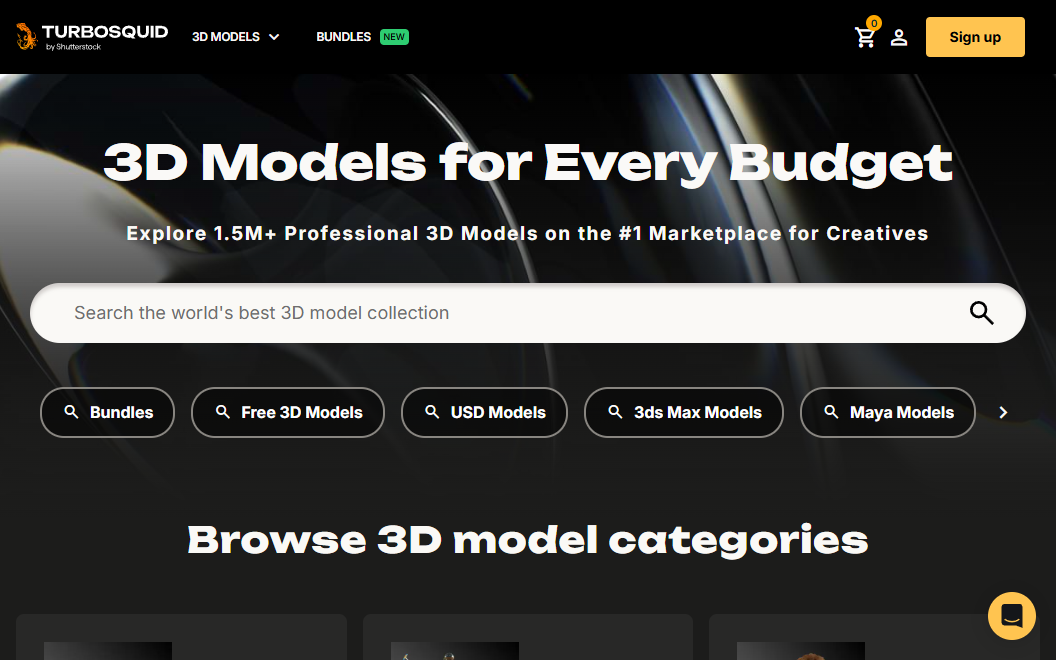Click the green NEW badge
The height and width of the screenshot is (660, 1056).
(394, 37)
